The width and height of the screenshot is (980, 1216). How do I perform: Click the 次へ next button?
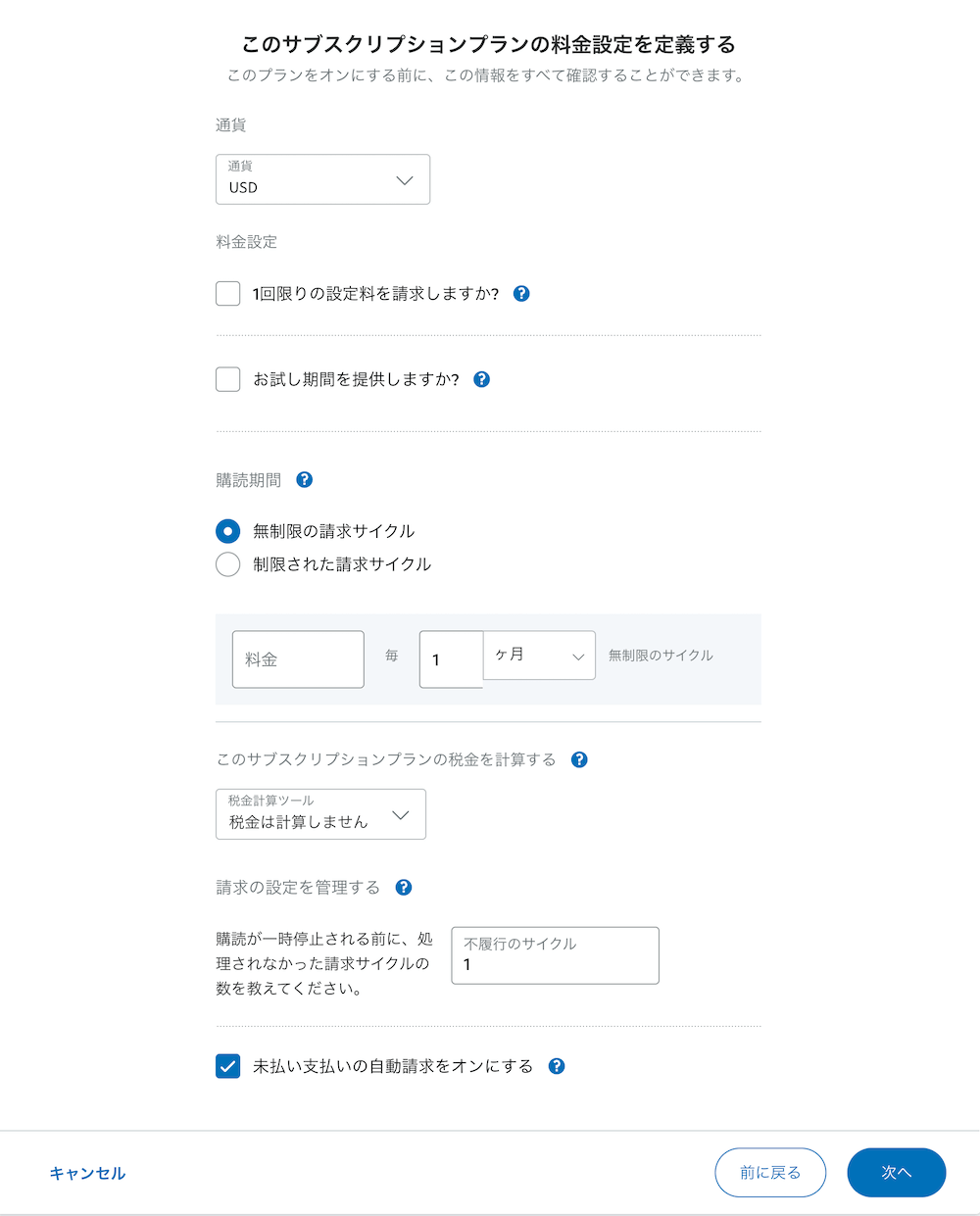[x=896, y=1173]
